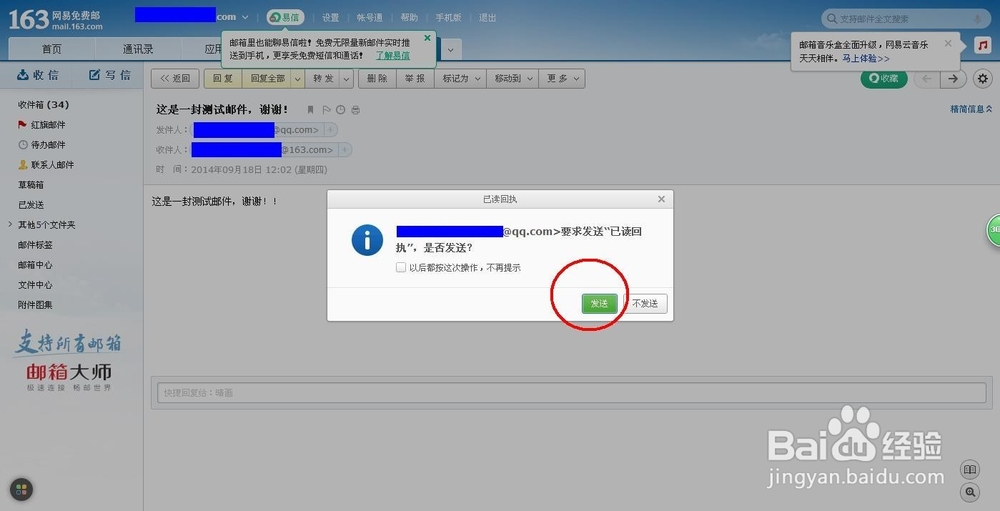Click the 删除 delete button
Screen dimensions: 1000x511
point(378,78)
